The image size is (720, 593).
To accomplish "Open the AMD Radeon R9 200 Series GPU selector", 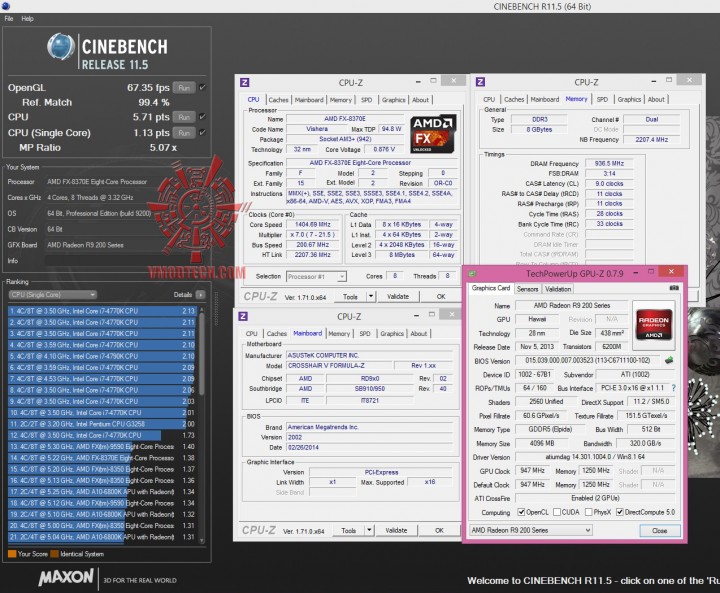I will [531, 530].
